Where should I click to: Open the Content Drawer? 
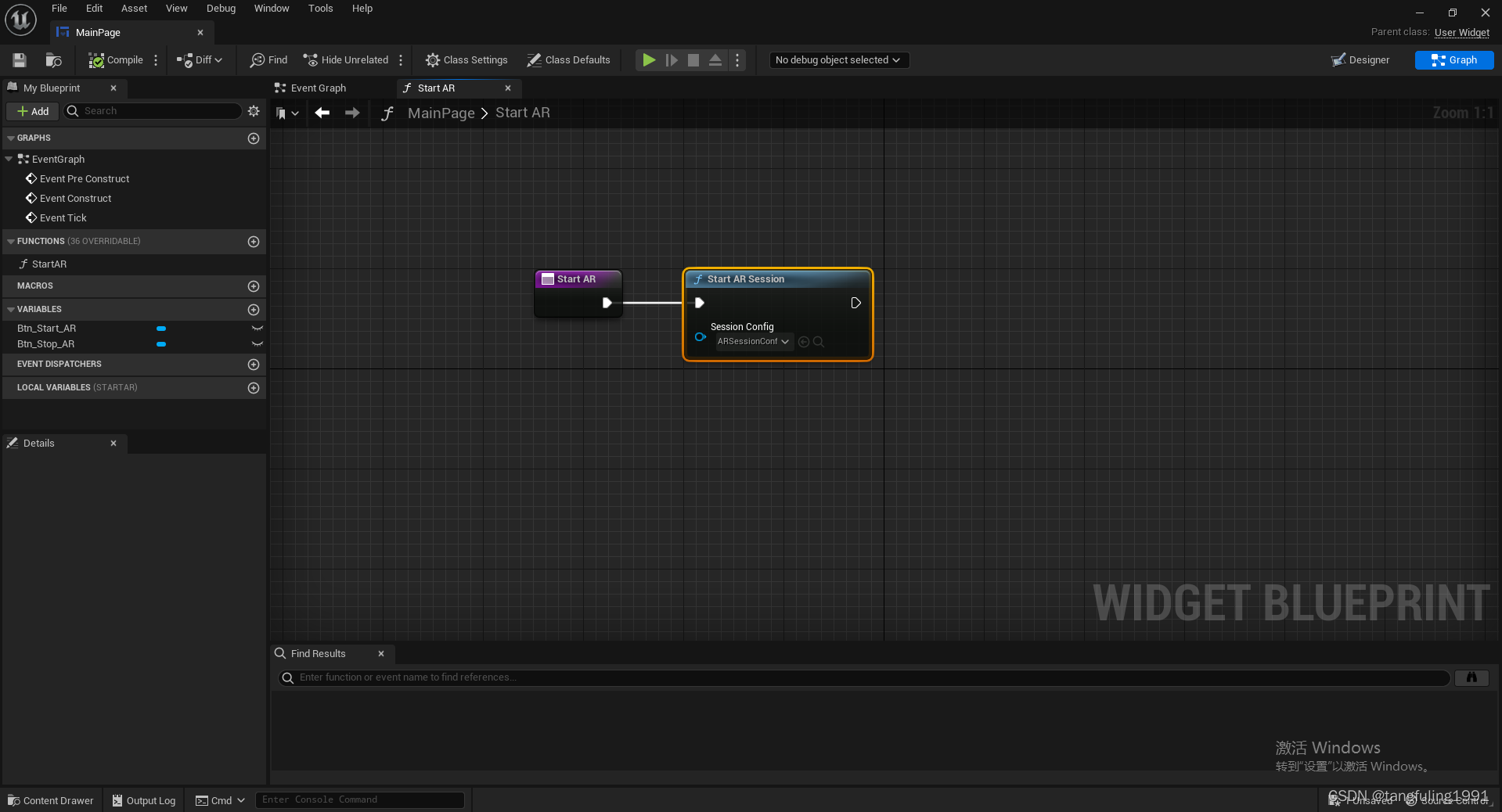tap(51, 800)
